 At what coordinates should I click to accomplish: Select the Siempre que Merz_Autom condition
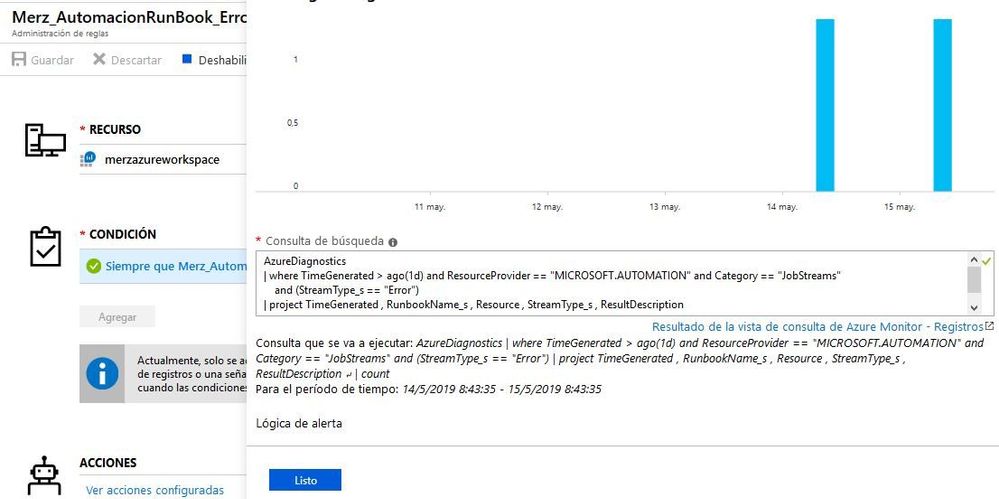click(x=162, y=266)
